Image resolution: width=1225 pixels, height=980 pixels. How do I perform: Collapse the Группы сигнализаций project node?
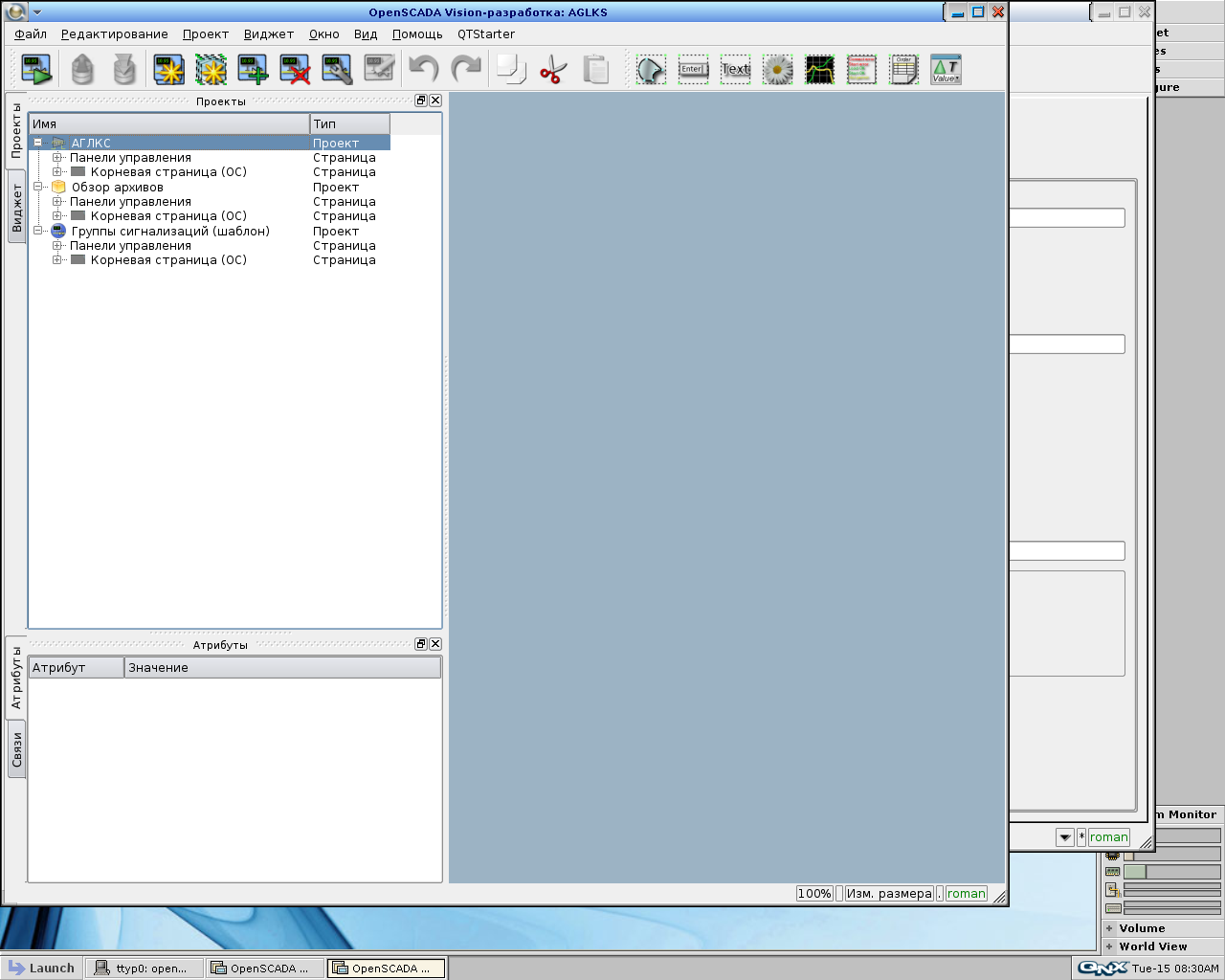(x=38, y=231)
